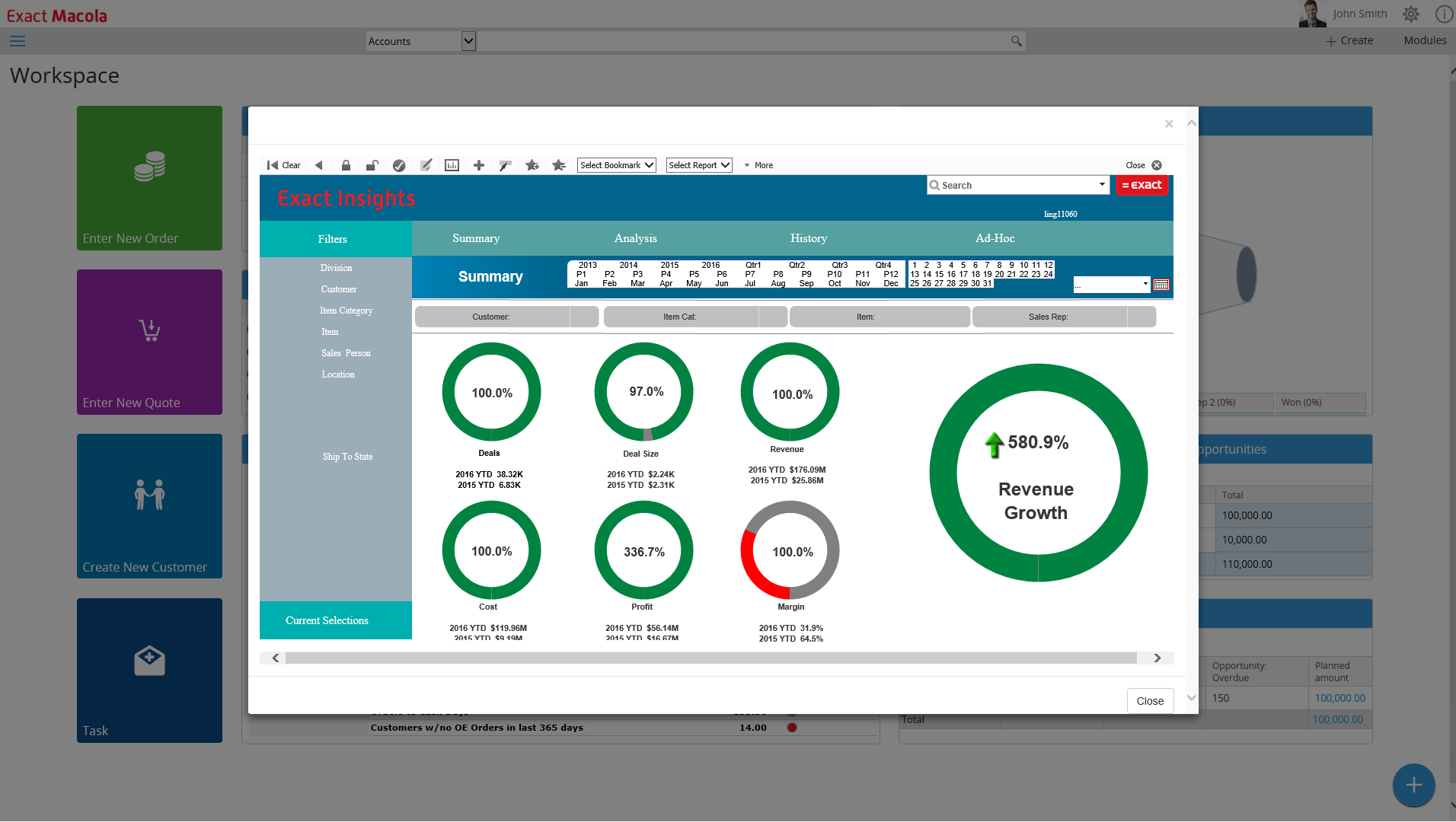Open the date dropdown beside calendar icon
Screen dimensions: 1456x822
(1112, 285)
